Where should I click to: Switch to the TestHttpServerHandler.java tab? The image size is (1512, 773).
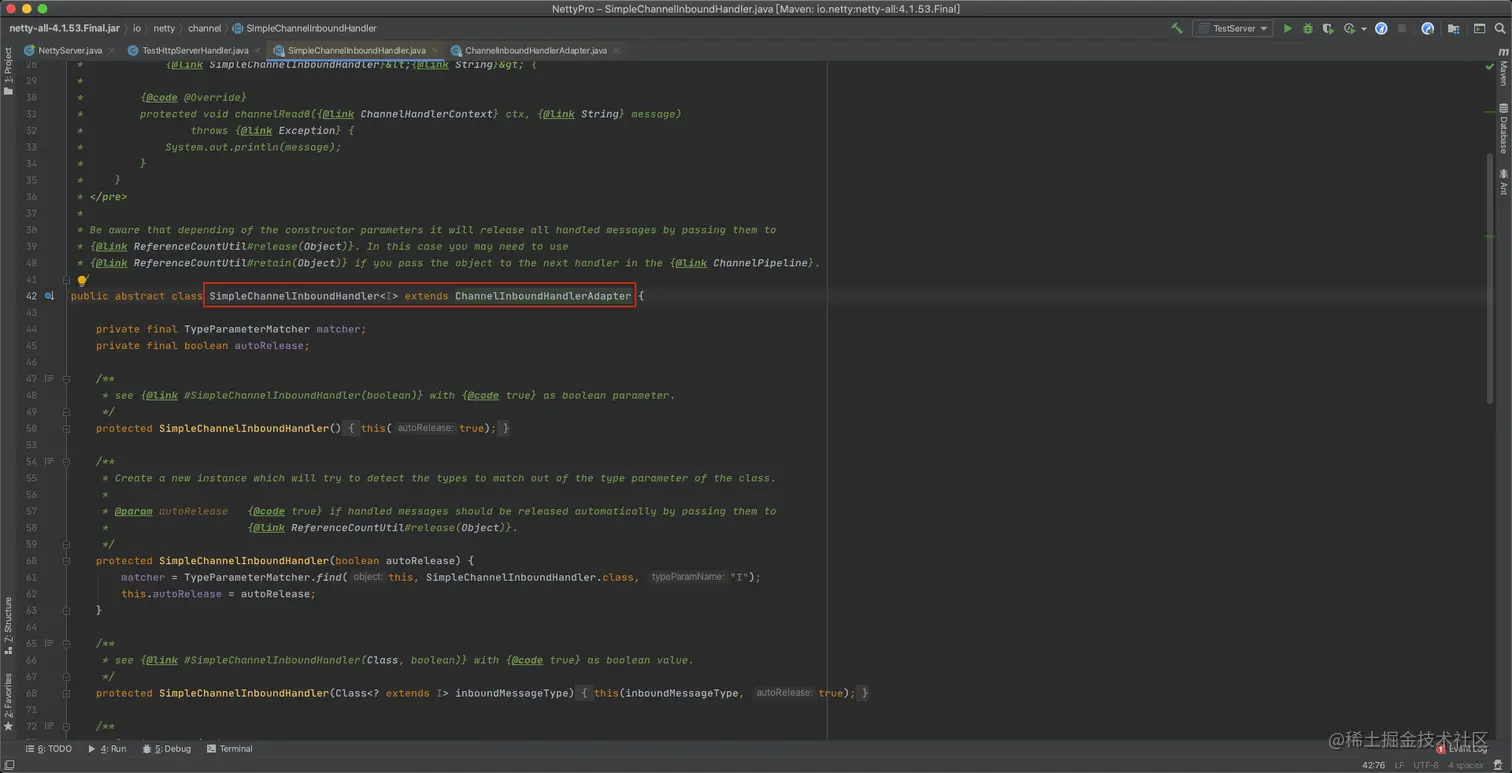[195, 50]
